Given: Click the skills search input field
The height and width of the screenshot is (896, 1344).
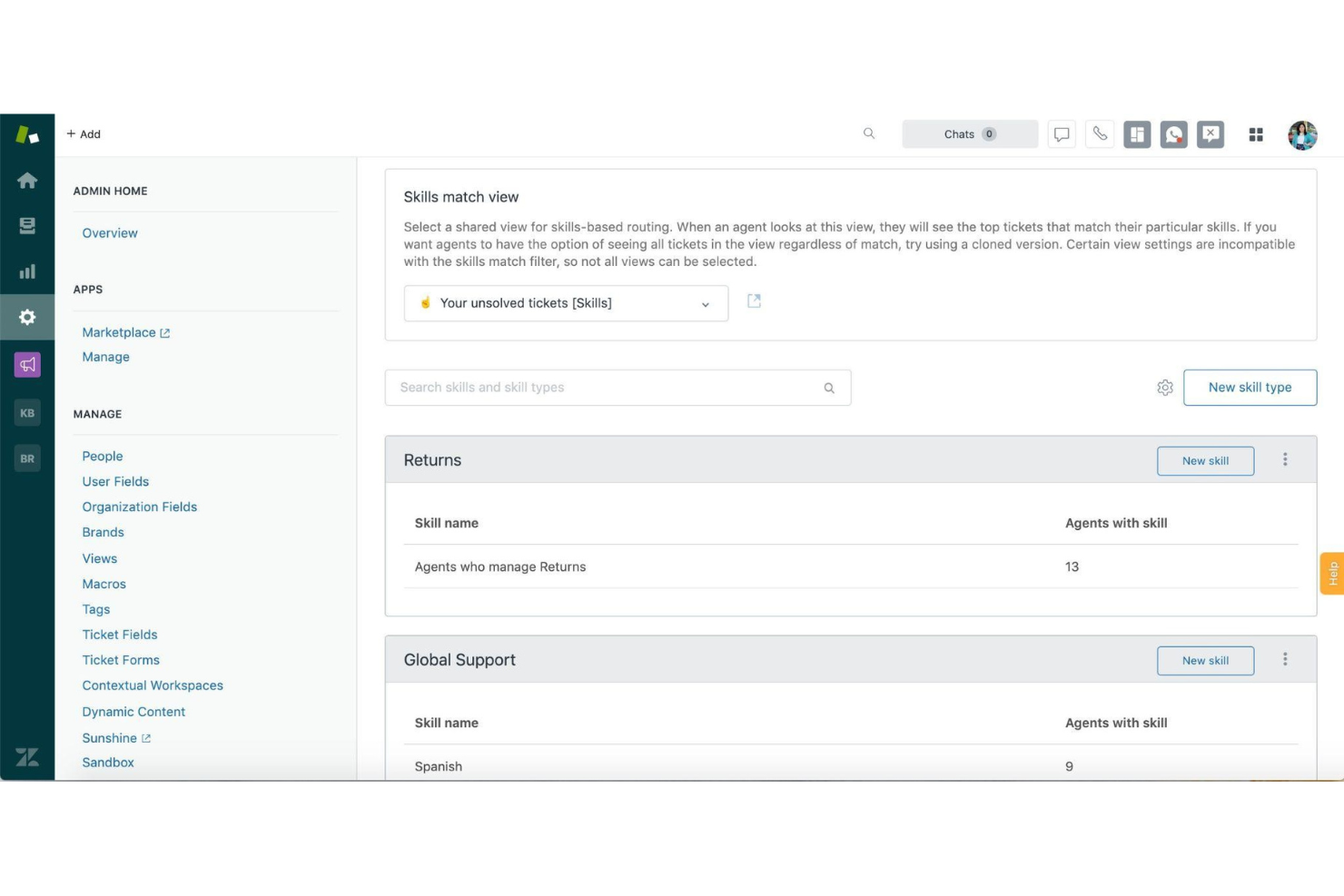Looking at the screenshot, I should coord(618,387).
